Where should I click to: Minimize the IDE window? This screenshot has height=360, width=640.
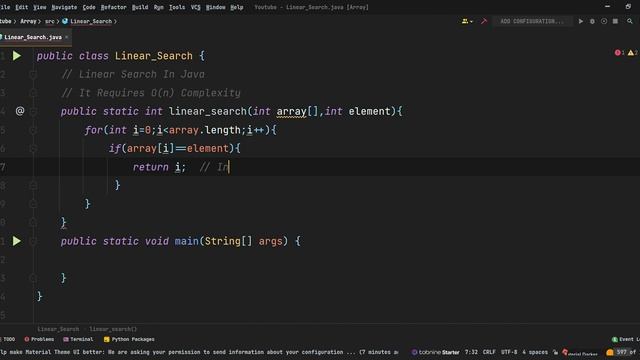point(607,7)
